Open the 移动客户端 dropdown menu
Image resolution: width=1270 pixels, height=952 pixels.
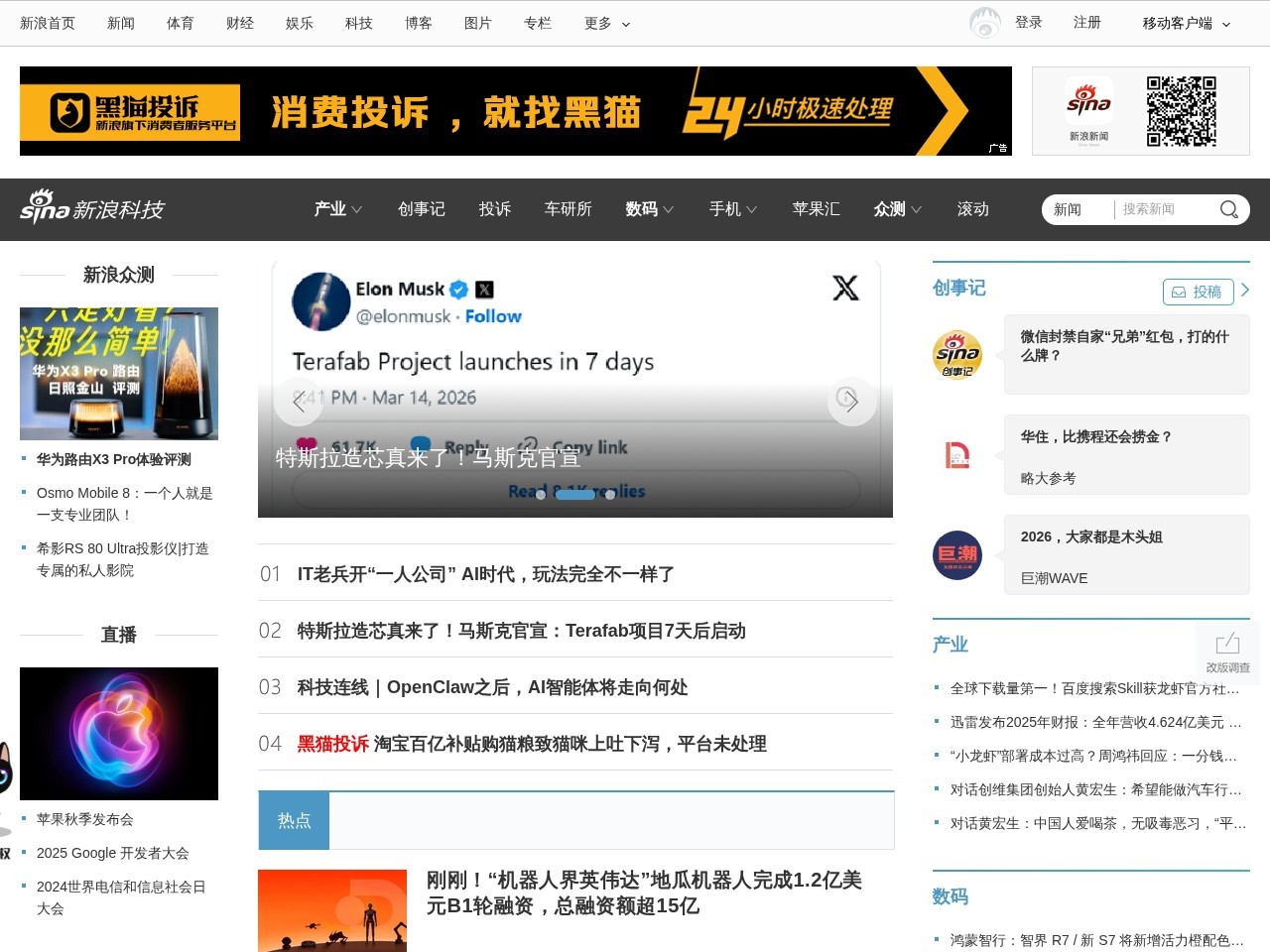coord(1186,23)
